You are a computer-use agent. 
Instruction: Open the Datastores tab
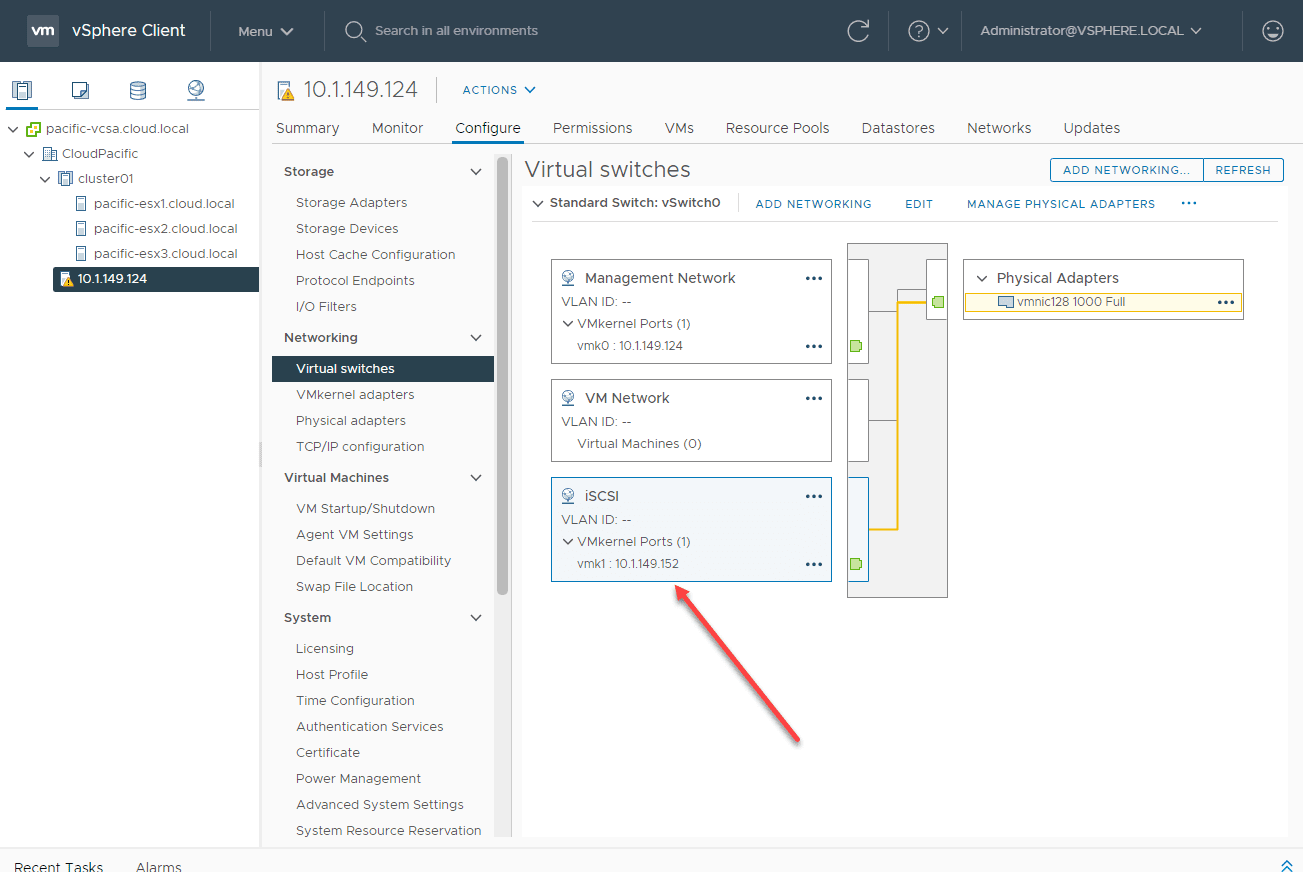pos(898,128)
